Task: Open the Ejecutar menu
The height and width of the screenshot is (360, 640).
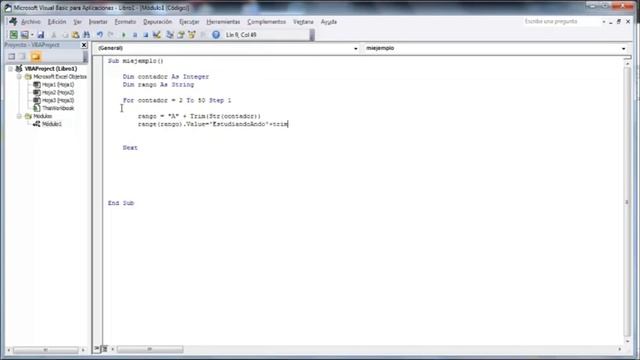Action: (x=189, y=22)
